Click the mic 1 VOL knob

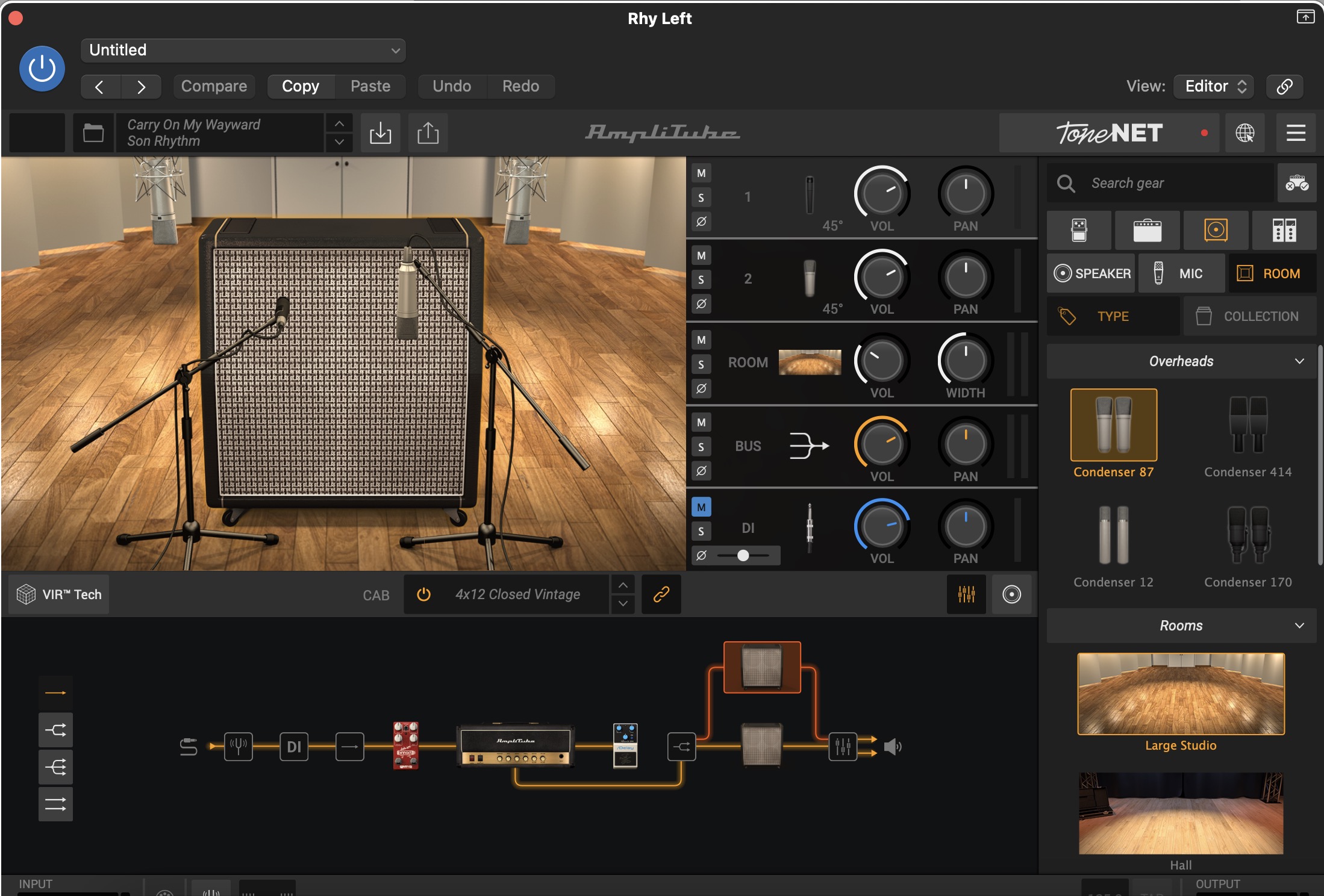tap(882, 193)
